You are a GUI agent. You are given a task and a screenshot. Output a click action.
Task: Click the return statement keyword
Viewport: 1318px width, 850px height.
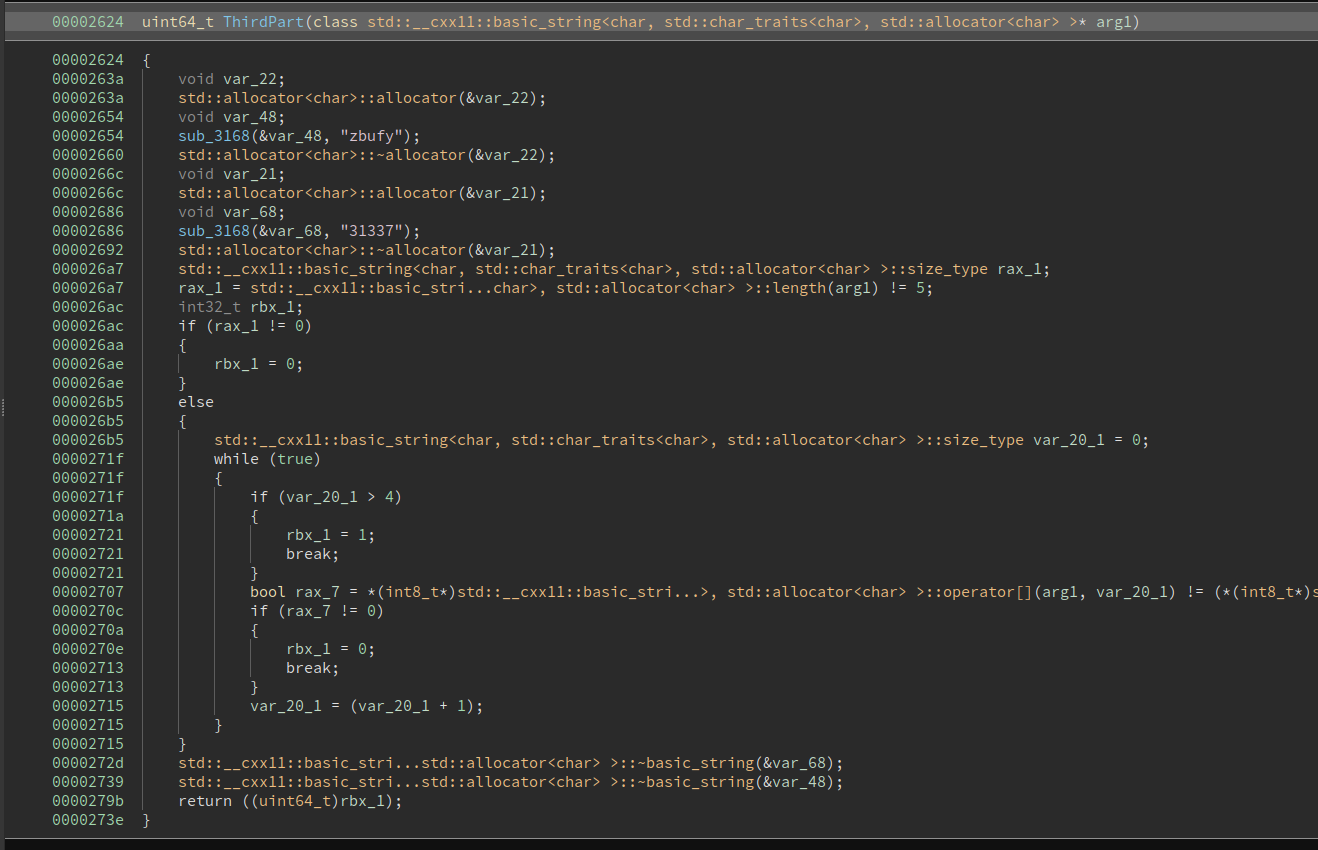tap(204, 801)
